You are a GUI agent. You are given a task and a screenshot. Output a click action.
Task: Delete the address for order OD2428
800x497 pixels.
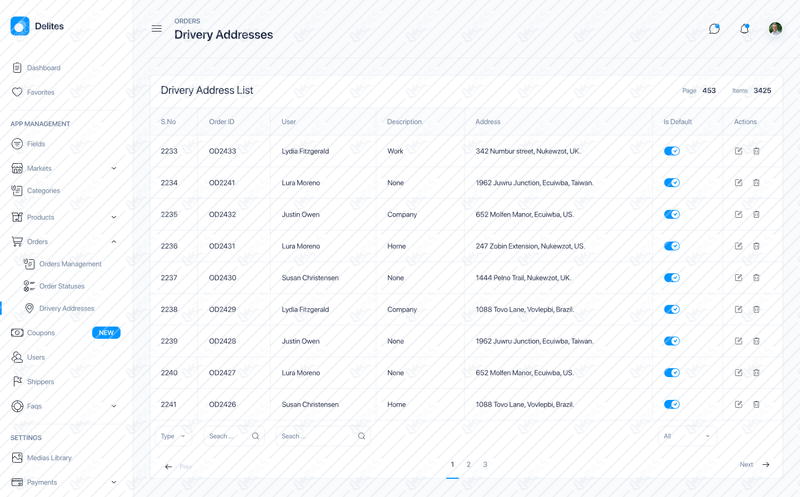[x=756, y=341]
